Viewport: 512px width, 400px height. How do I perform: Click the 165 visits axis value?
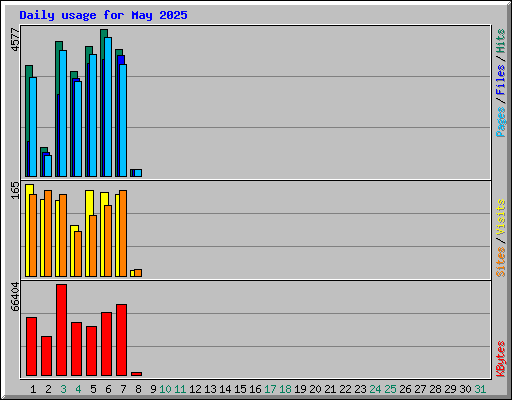[x=15, y=190]
